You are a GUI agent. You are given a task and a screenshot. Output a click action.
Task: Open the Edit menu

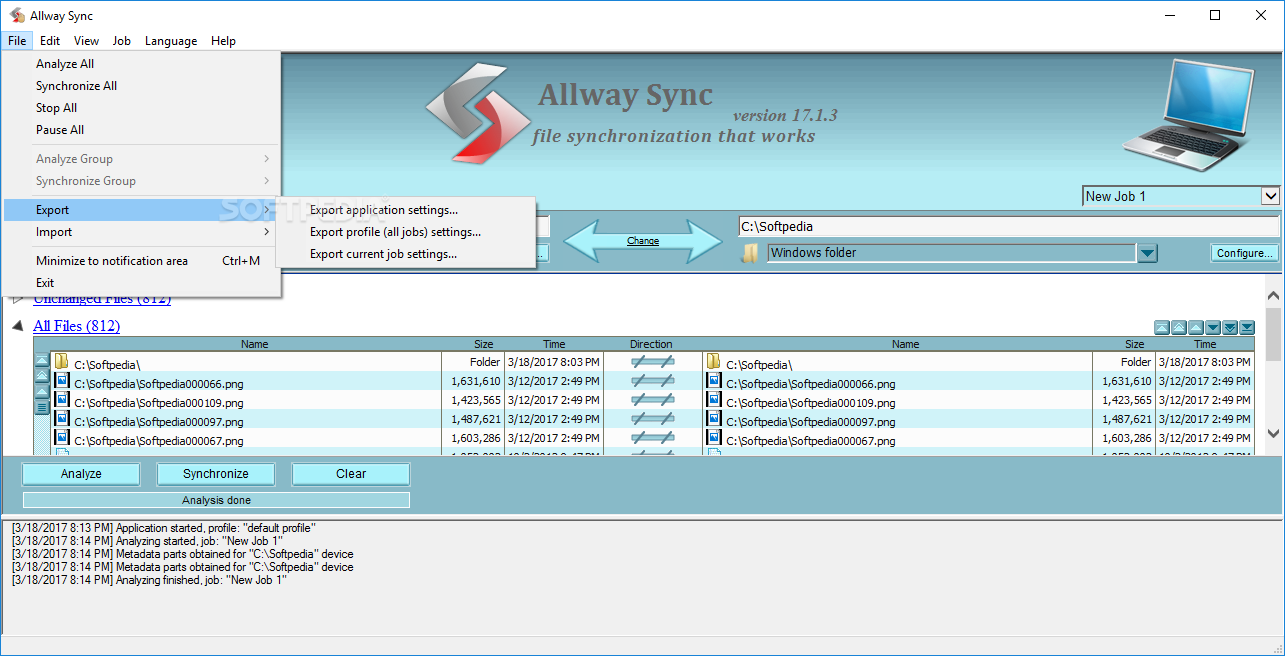point(50,41)
